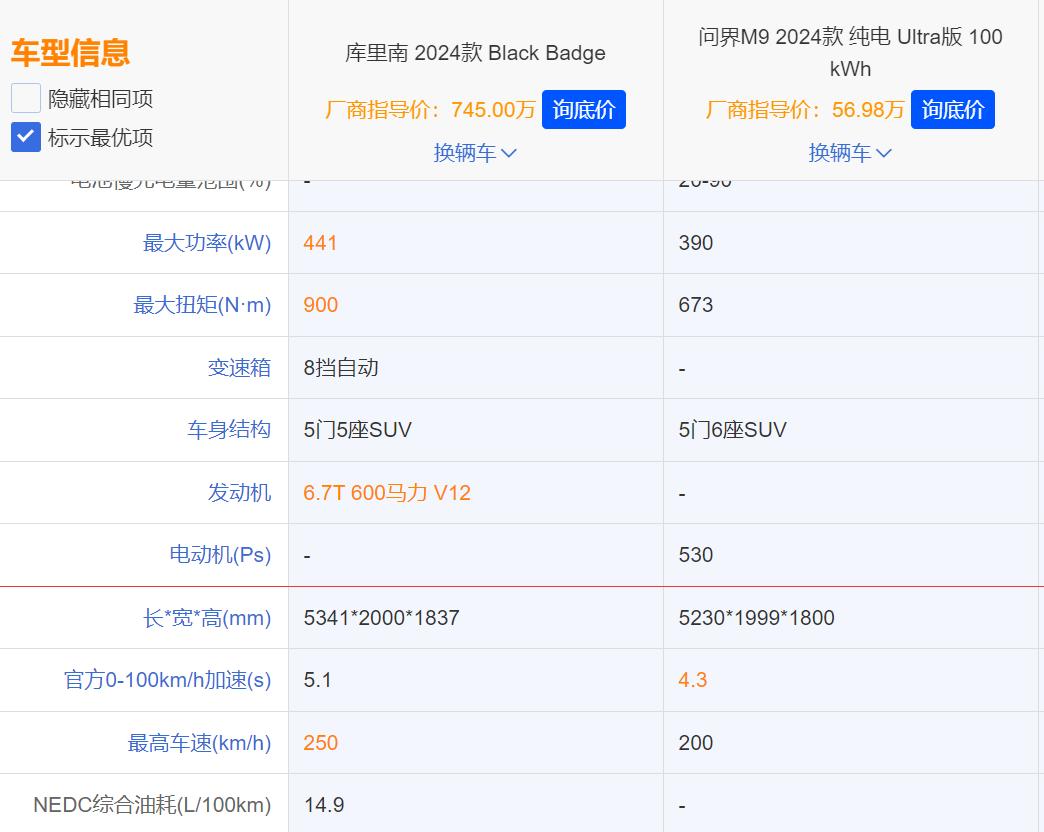This screenshot has height=832, width=1044.
Task: Uncheck the 标示最优项 checkbox
Action: [26, 137]
